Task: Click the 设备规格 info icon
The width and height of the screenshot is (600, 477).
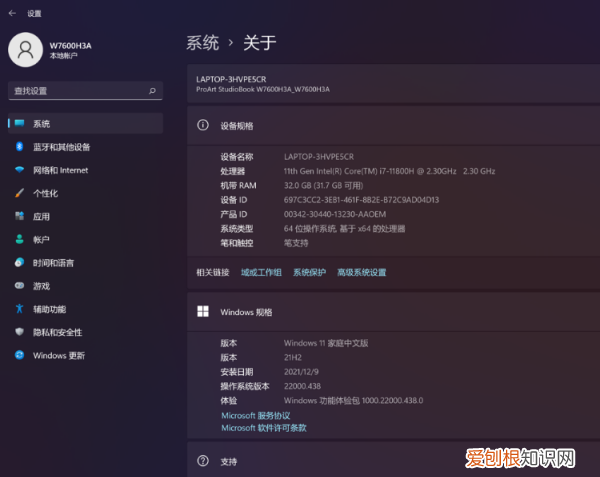Action: tap(203, 125)
